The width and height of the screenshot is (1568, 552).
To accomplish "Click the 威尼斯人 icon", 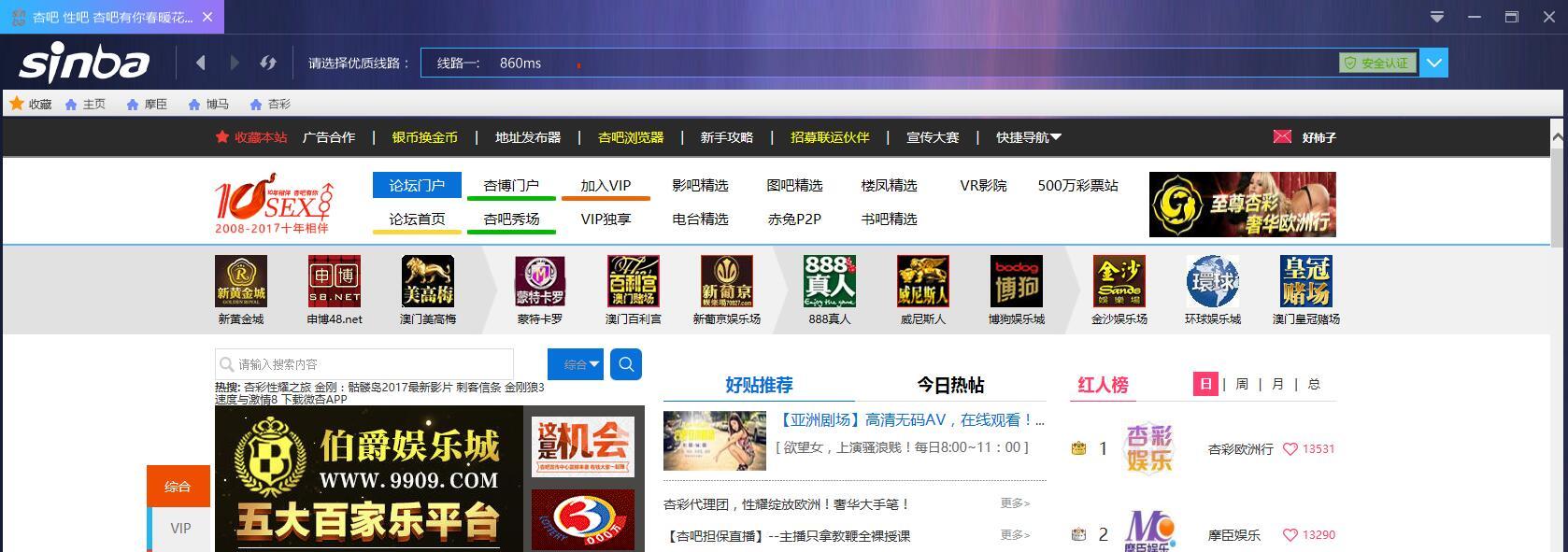I will [x=923, y=281].
